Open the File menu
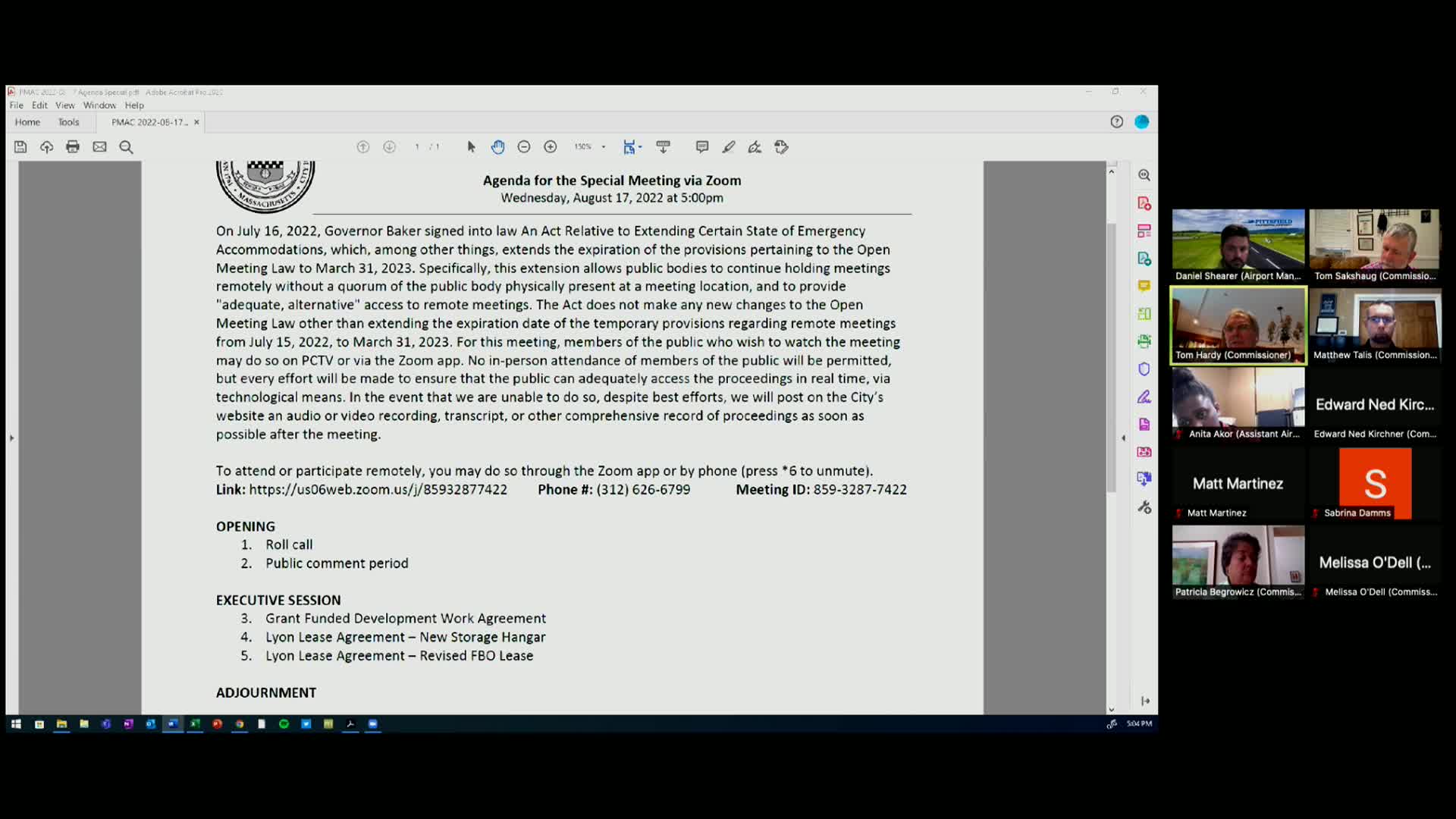Viewport: 1456px width, 819px height. coord(17,105)
